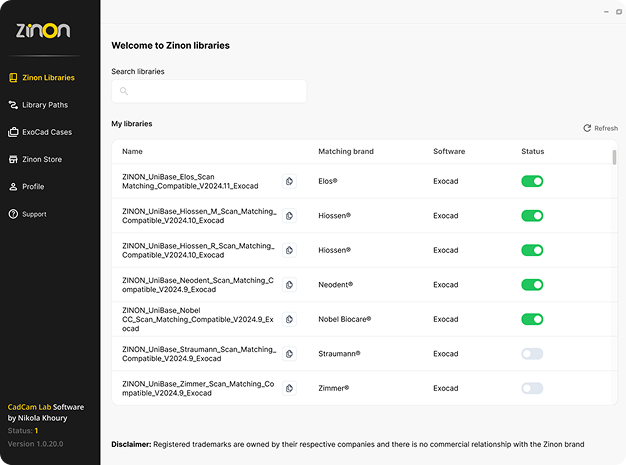Click into the Search libraries field
626x465 pixels.
click(x=209, y=91)
